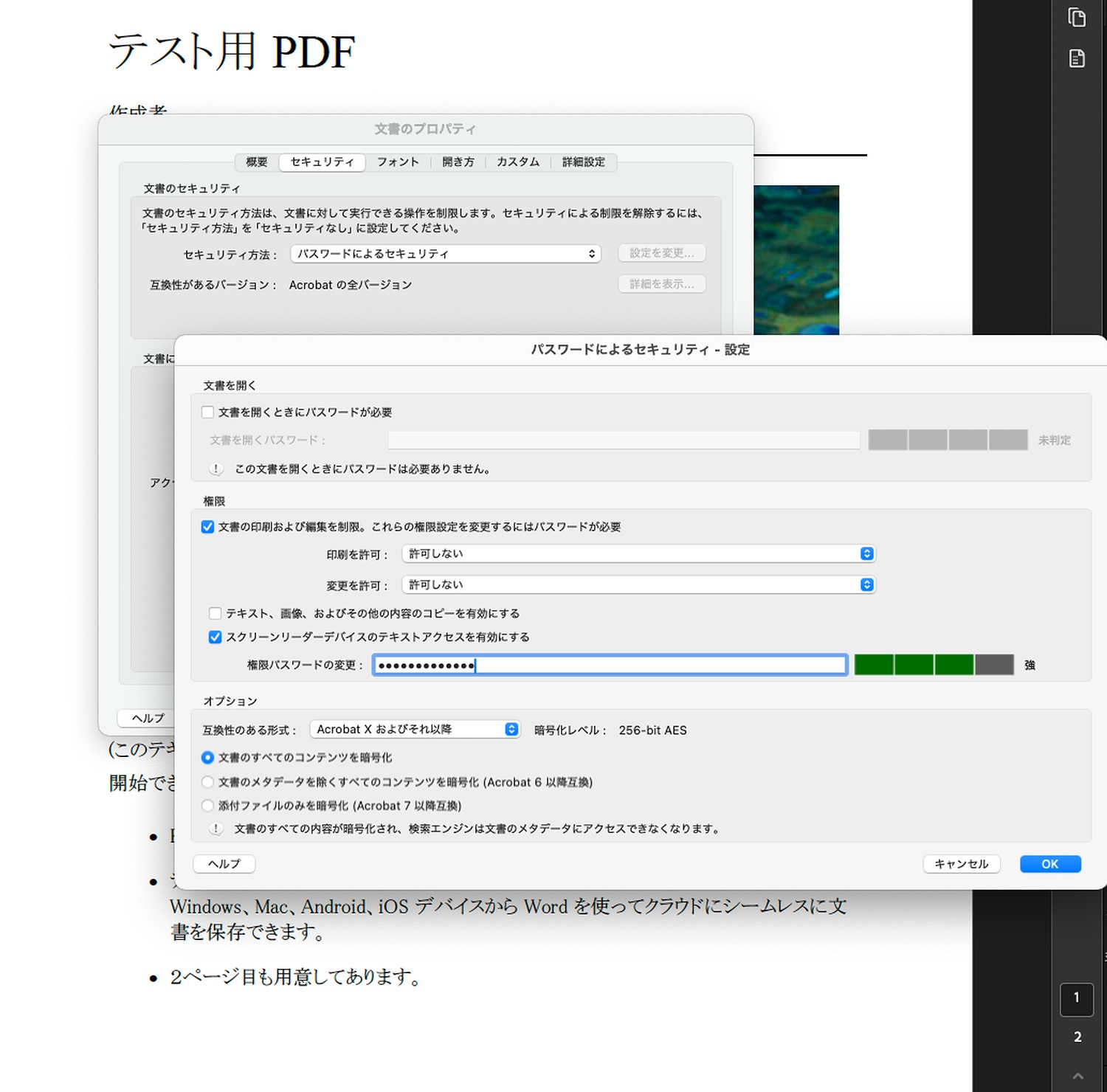1107x1092 pixels.
Task: Jump to page 2 indicator
Action: tap(1077, 1037)
